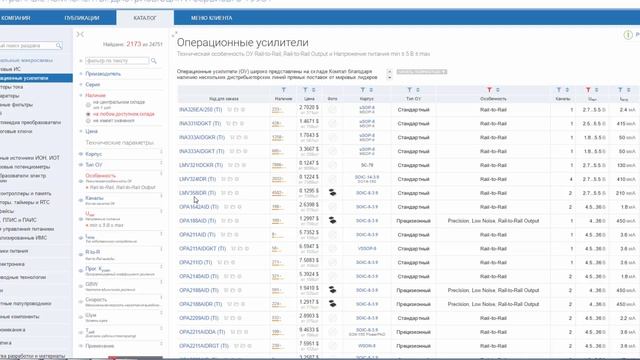Expand the Uшум noise filter
Screen dimensions: 640x360
pyautogui.click(x=91, y=315)
